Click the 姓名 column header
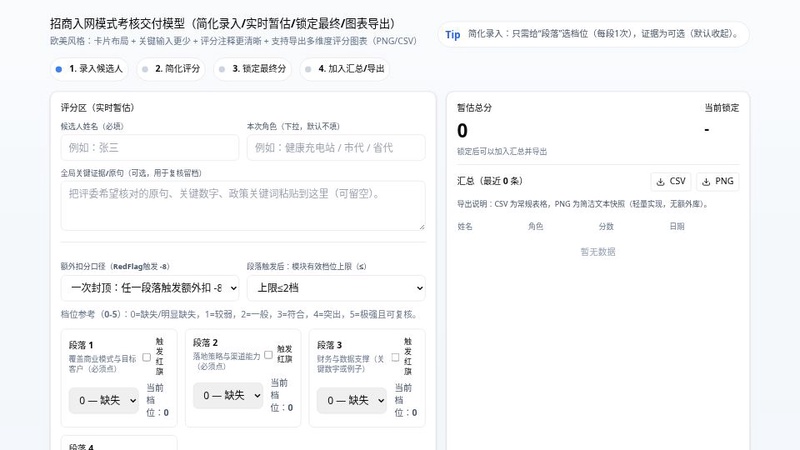The height and width of the screenshot is (450, 800). (x=465, y=227)
